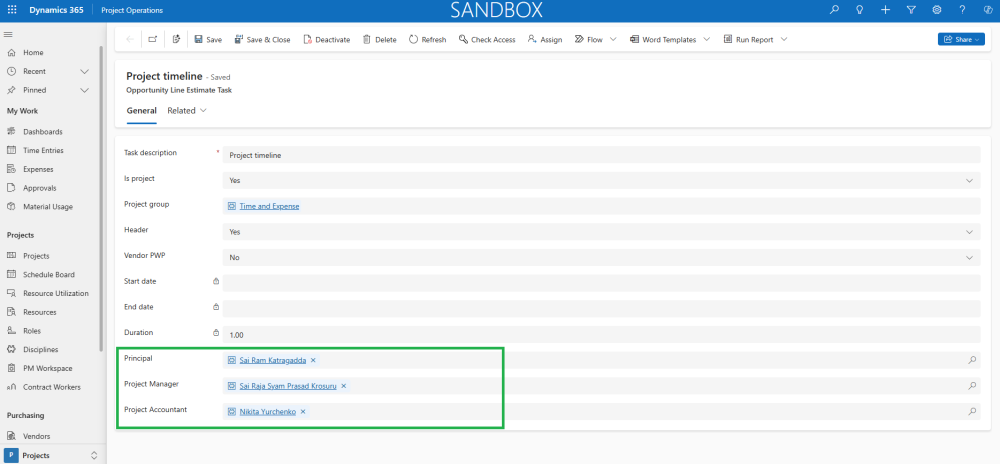This screenshot has height=464, width=1000.
Task: Open the advanced find filter icon
Action: 911,10
